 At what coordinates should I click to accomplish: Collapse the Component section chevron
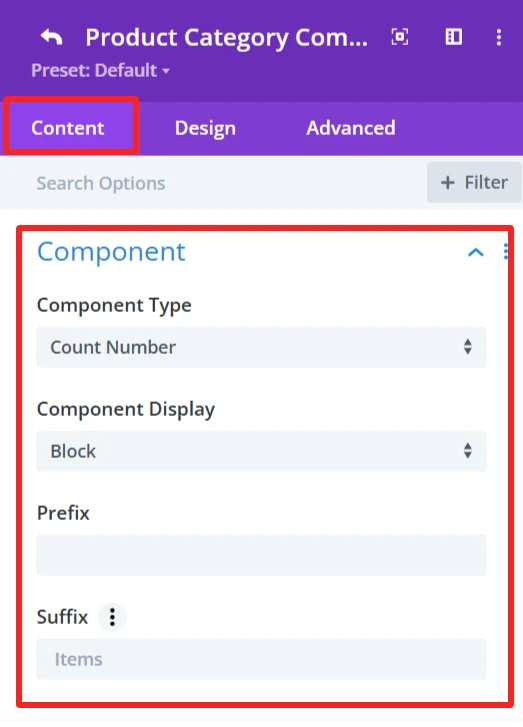(x=476, y=252)
